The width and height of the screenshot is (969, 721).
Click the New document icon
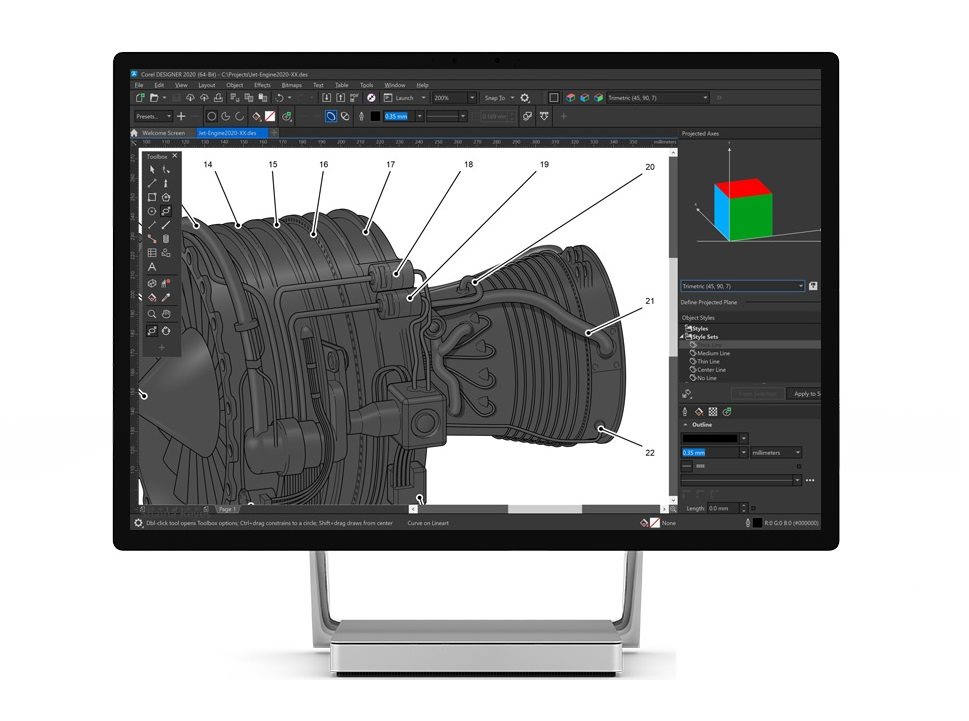(x=140, y=98)
